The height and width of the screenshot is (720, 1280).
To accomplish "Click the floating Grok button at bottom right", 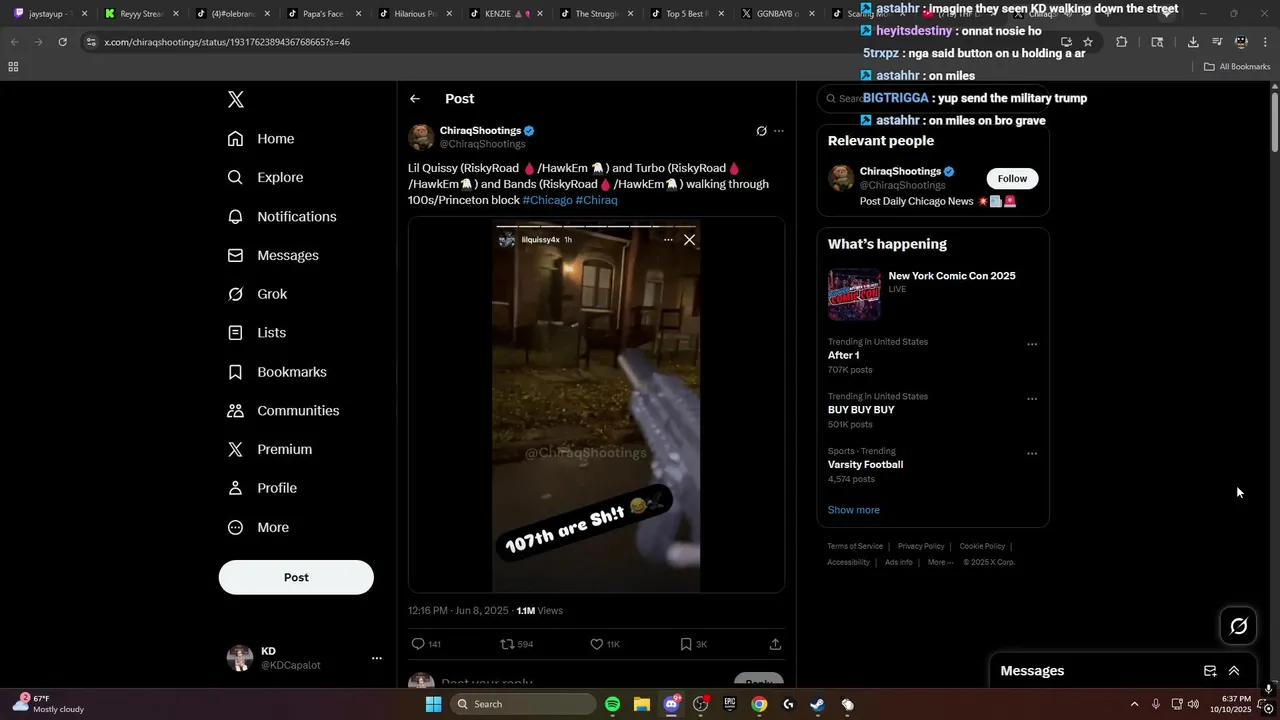I will (x=1239, y=626).
